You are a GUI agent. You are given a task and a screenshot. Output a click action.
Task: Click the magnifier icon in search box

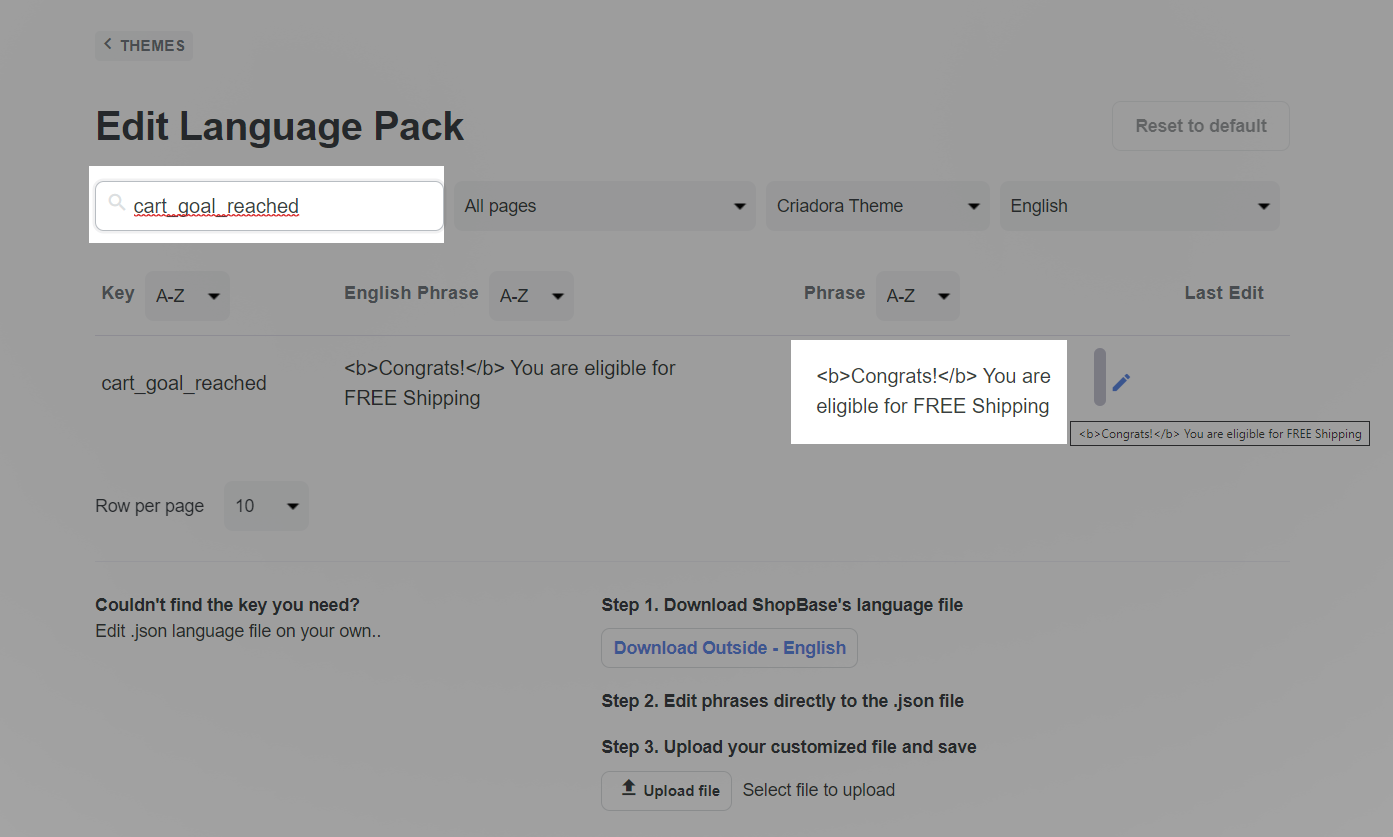(116, 204)
